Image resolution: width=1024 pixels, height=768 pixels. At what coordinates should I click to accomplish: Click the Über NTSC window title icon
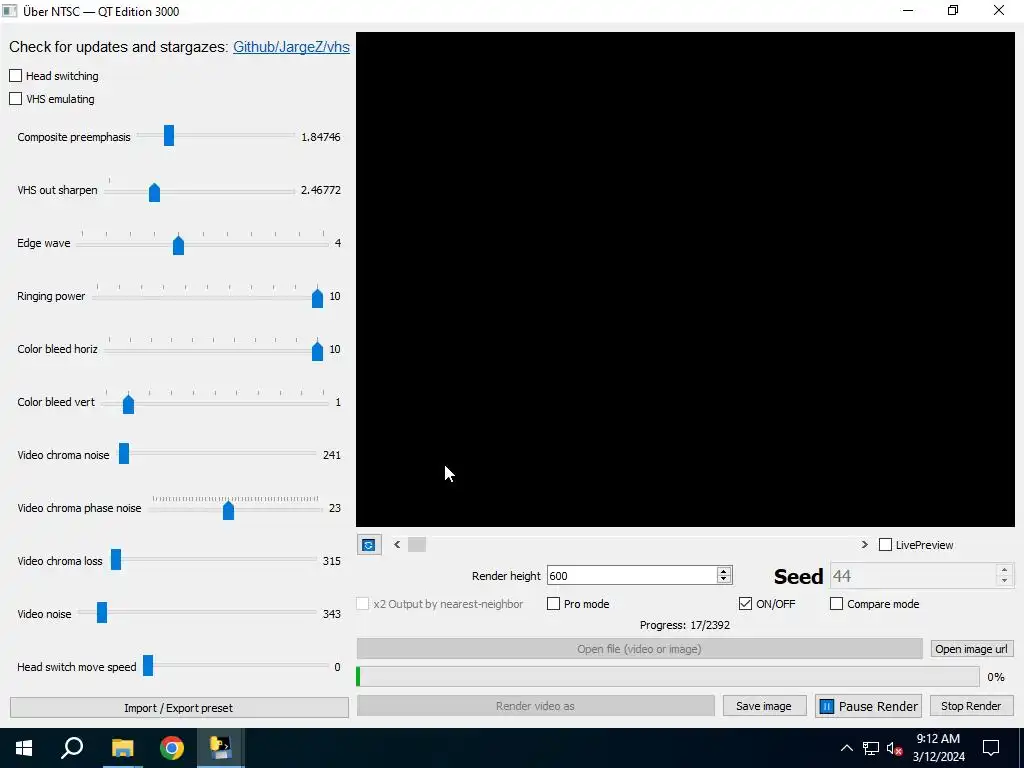coord(10,11)
